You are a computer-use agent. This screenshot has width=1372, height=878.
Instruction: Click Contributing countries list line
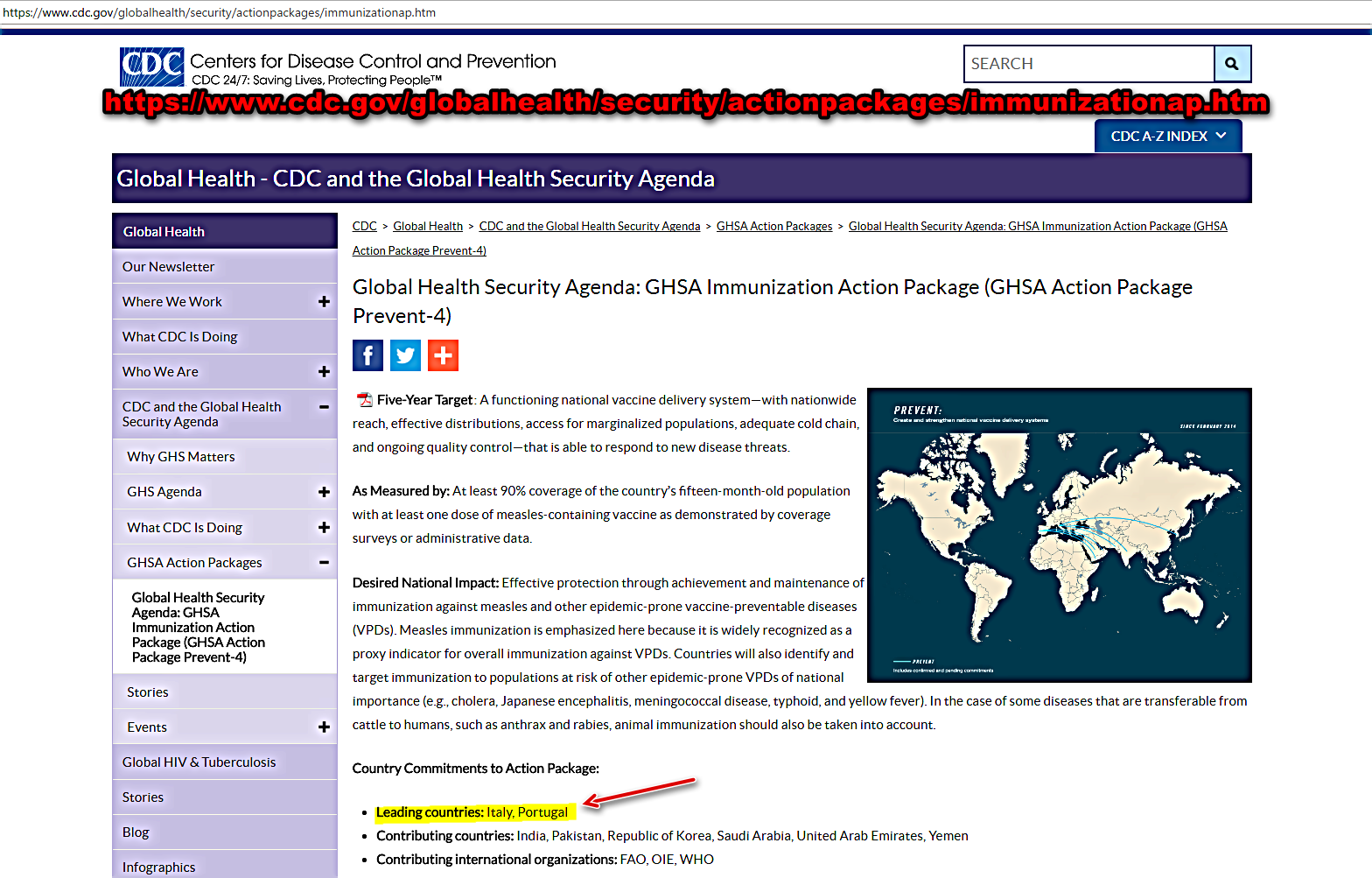pos(672,836)
